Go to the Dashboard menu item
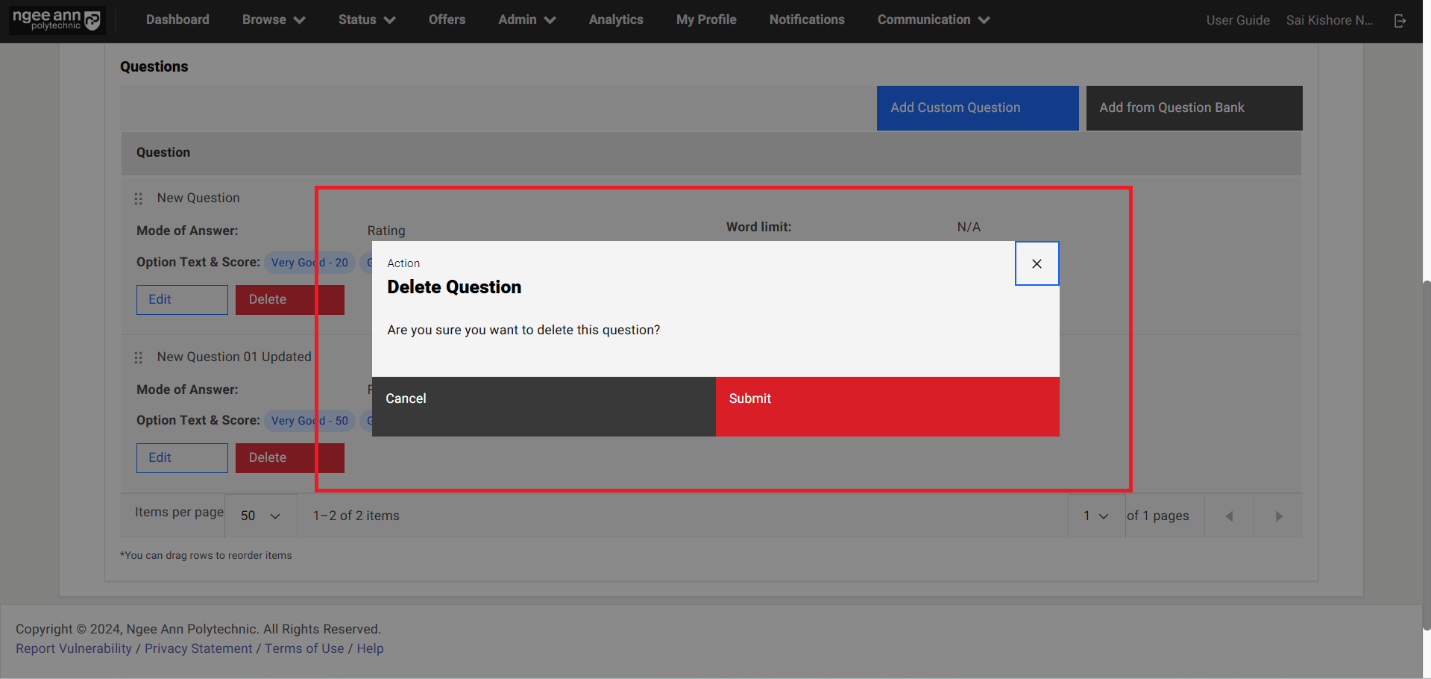This screenshot has height=679, width=1431. click(178, 20)
